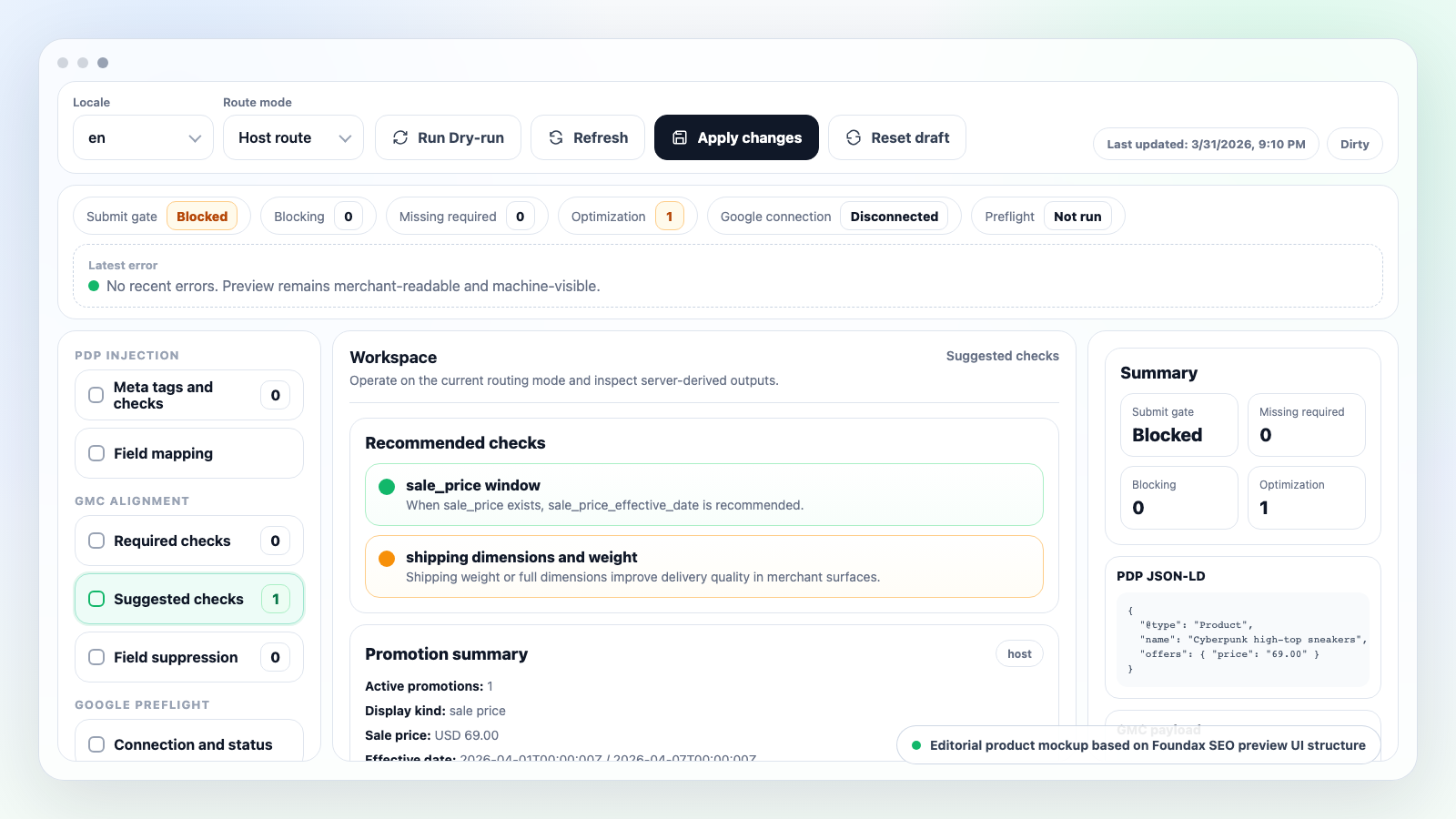The height and width of the screenshot is (819, 1456).
Task: Click green status dot beside sale_price window
Action: 387,487
